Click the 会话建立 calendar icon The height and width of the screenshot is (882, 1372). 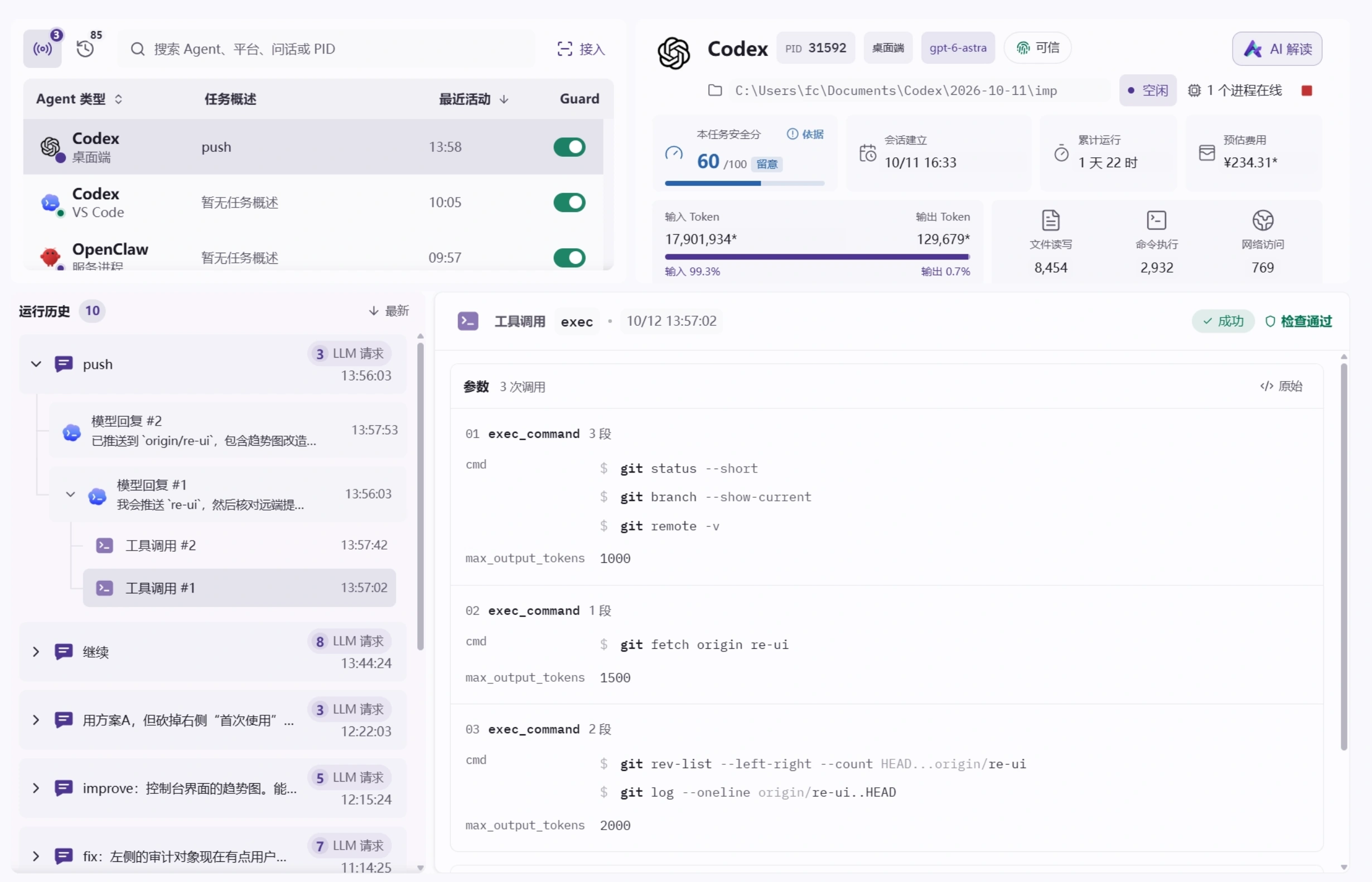[x=867, y=153]
